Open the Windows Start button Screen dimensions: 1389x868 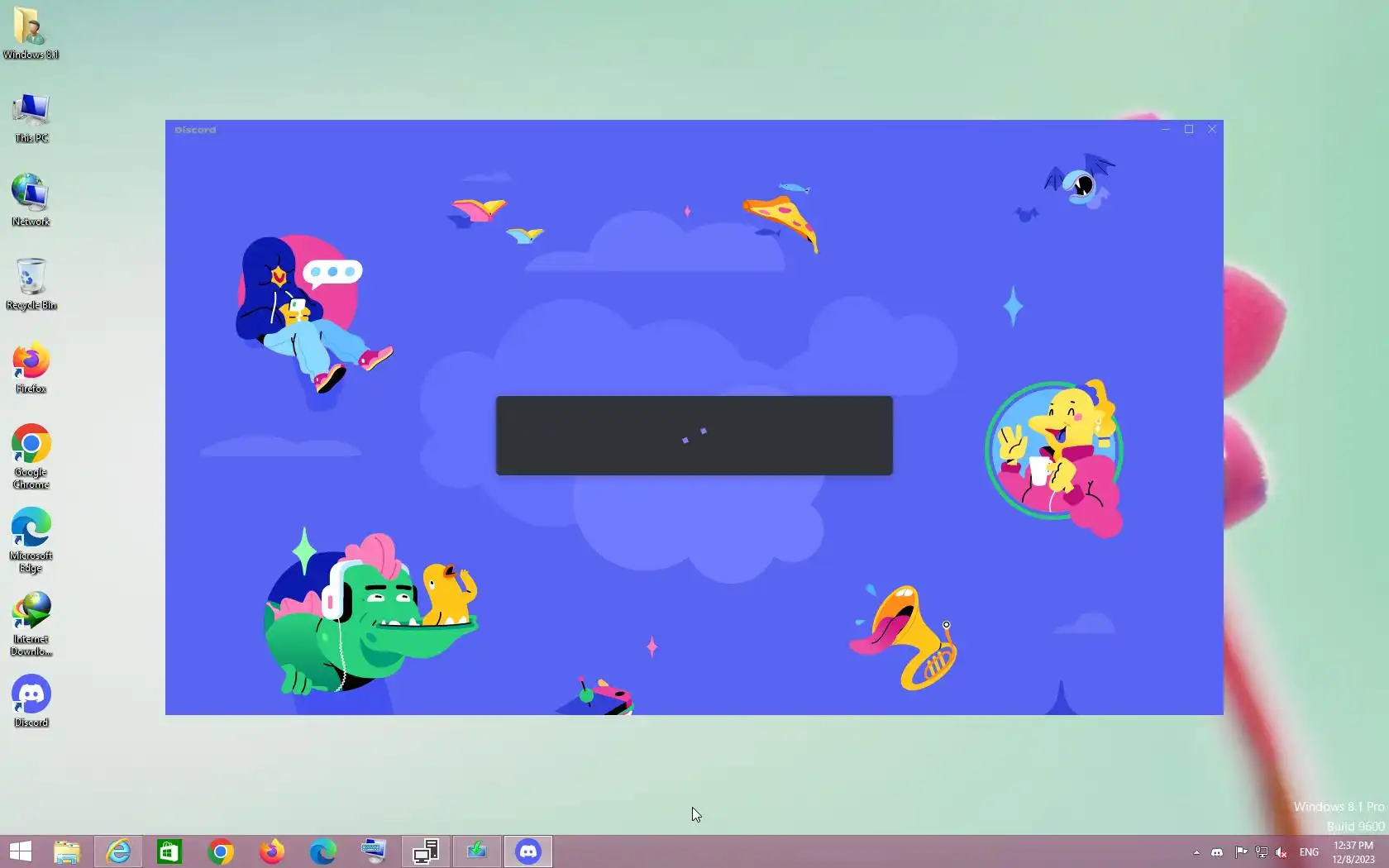[21, 851]
